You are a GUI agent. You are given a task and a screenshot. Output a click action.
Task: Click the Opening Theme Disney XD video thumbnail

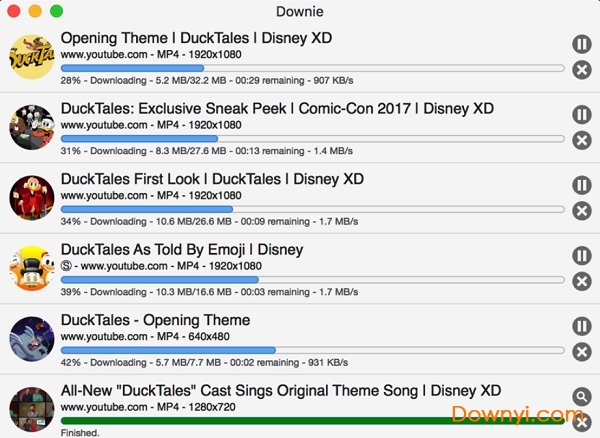(x=31, y=56)
